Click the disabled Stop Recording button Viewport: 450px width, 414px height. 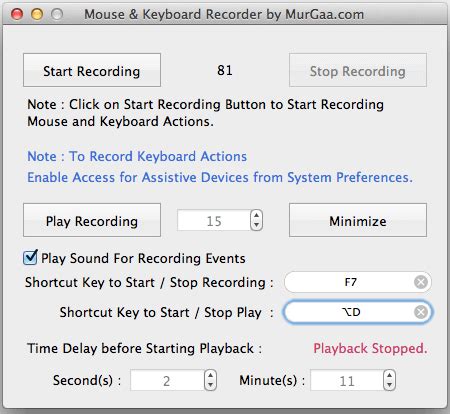click(358, 70)
